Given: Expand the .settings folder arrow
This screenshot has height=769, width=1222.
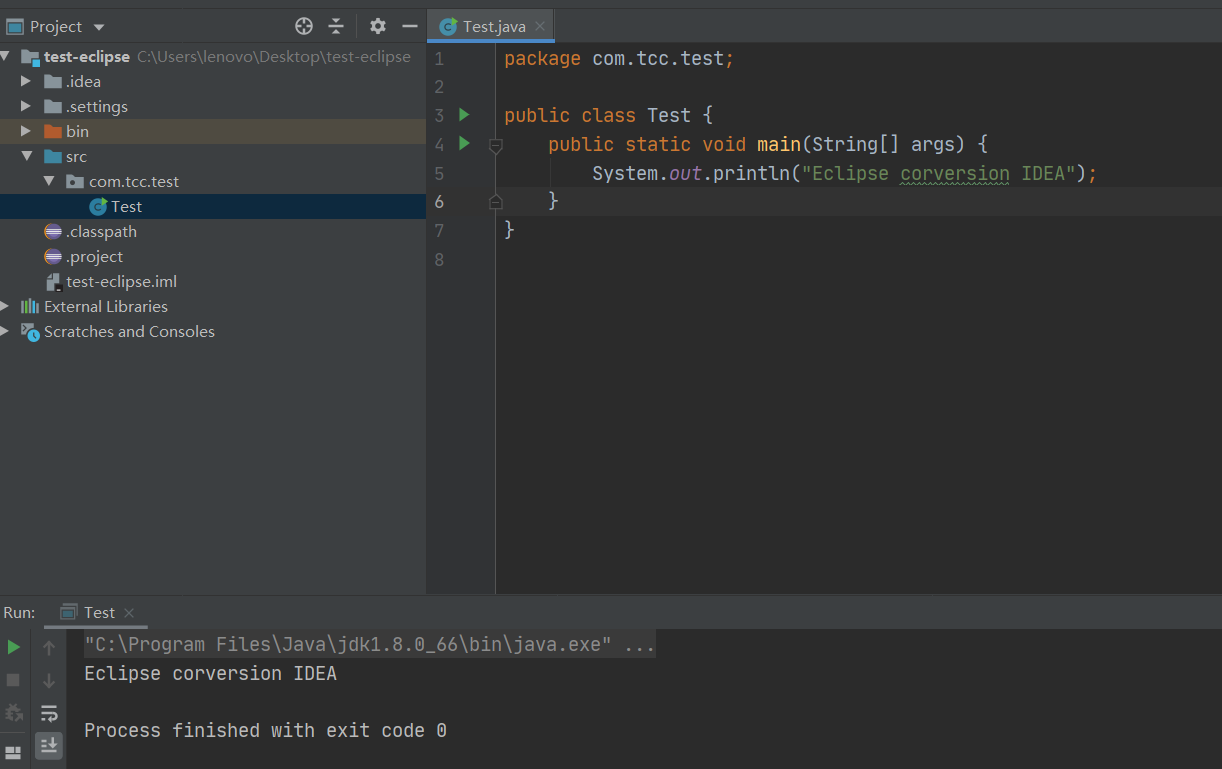Looking at the screenshot, I should [x=26, y=106].
